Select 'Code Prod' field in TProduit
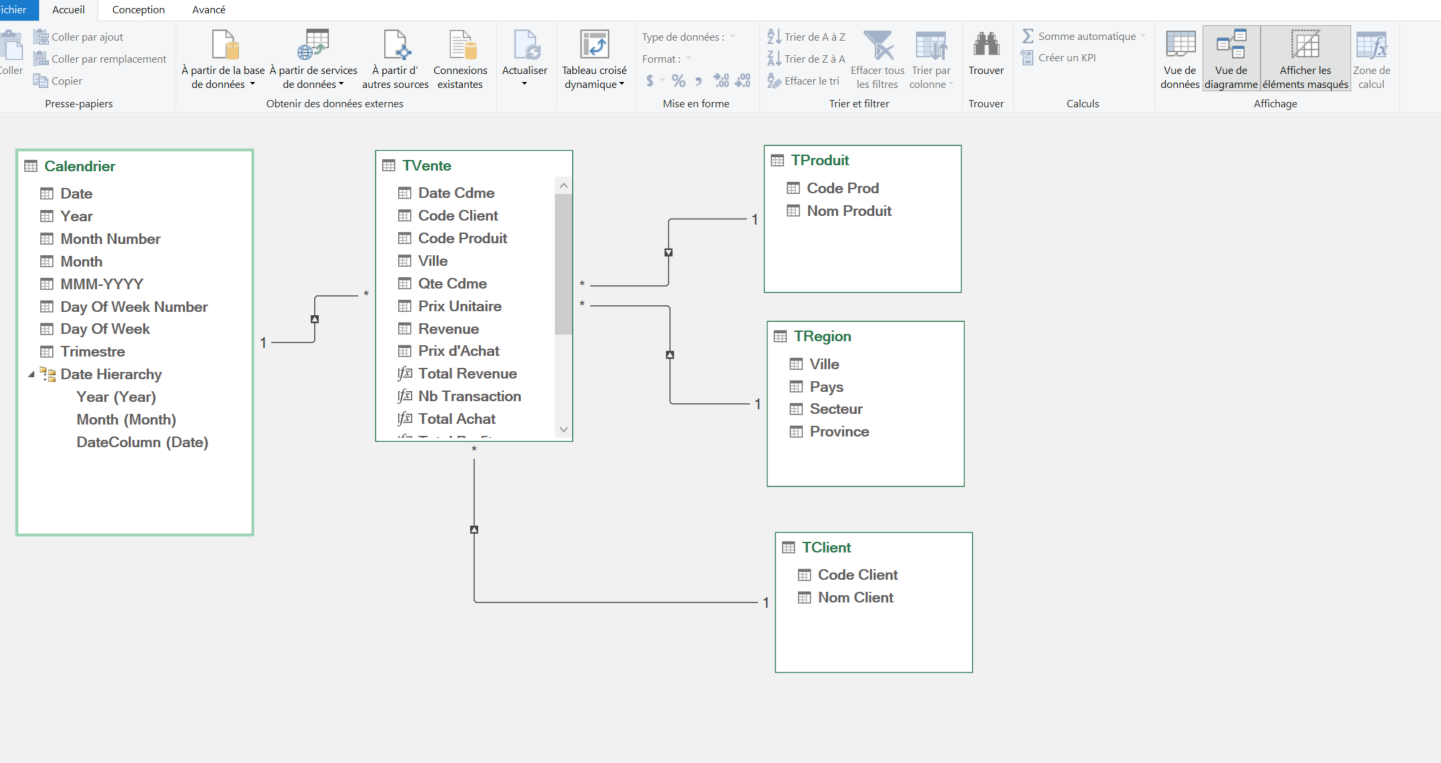Screen dimensions: 1441x763 coord(833,188)
